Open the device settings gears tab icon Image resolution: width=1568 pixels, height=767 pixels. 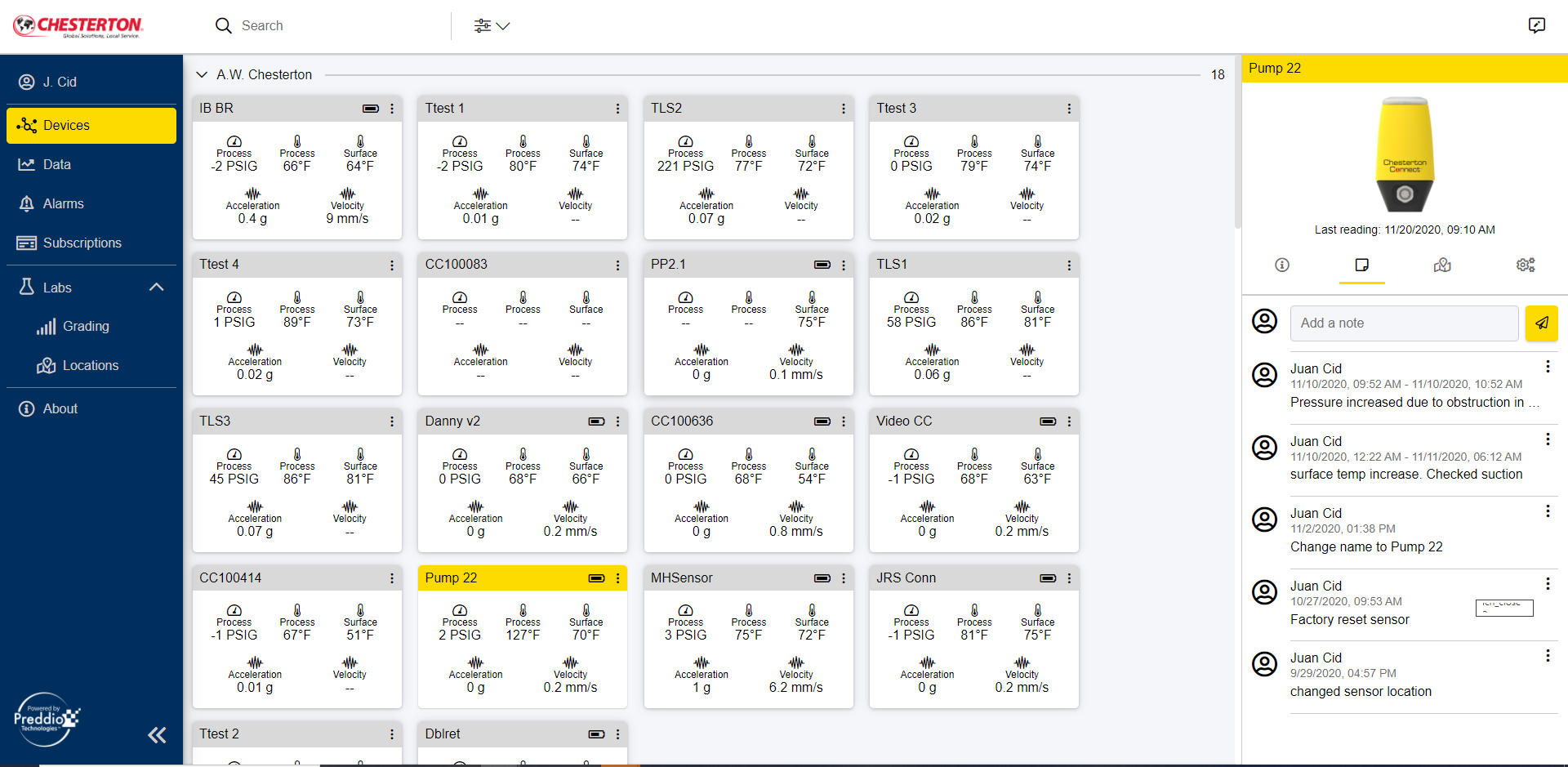point(1525,265)
